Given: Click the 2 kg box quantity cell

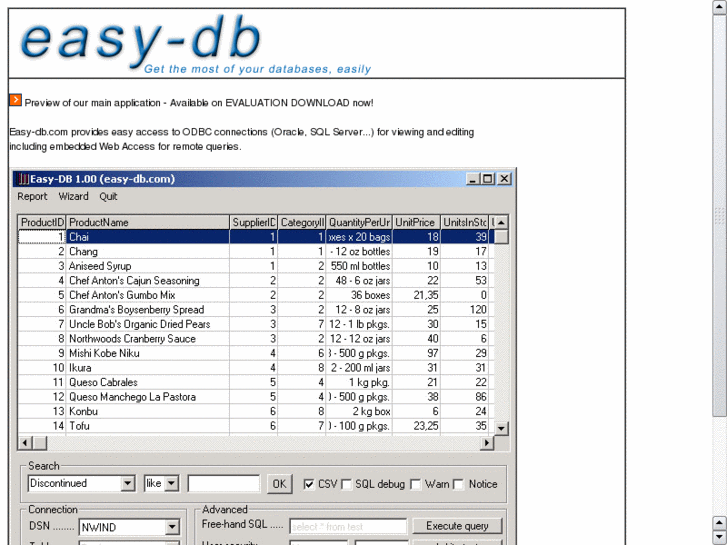Looking at the screenshot, I should pyautogui.click(x=359, y=411).
